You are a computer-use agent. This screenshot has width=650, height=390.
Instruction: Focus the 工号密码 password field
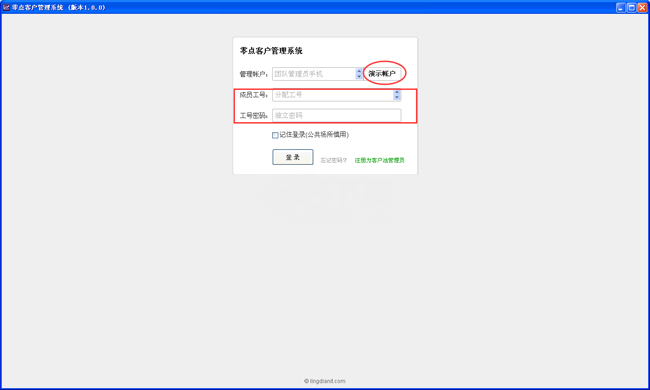[x=337, y=115]
